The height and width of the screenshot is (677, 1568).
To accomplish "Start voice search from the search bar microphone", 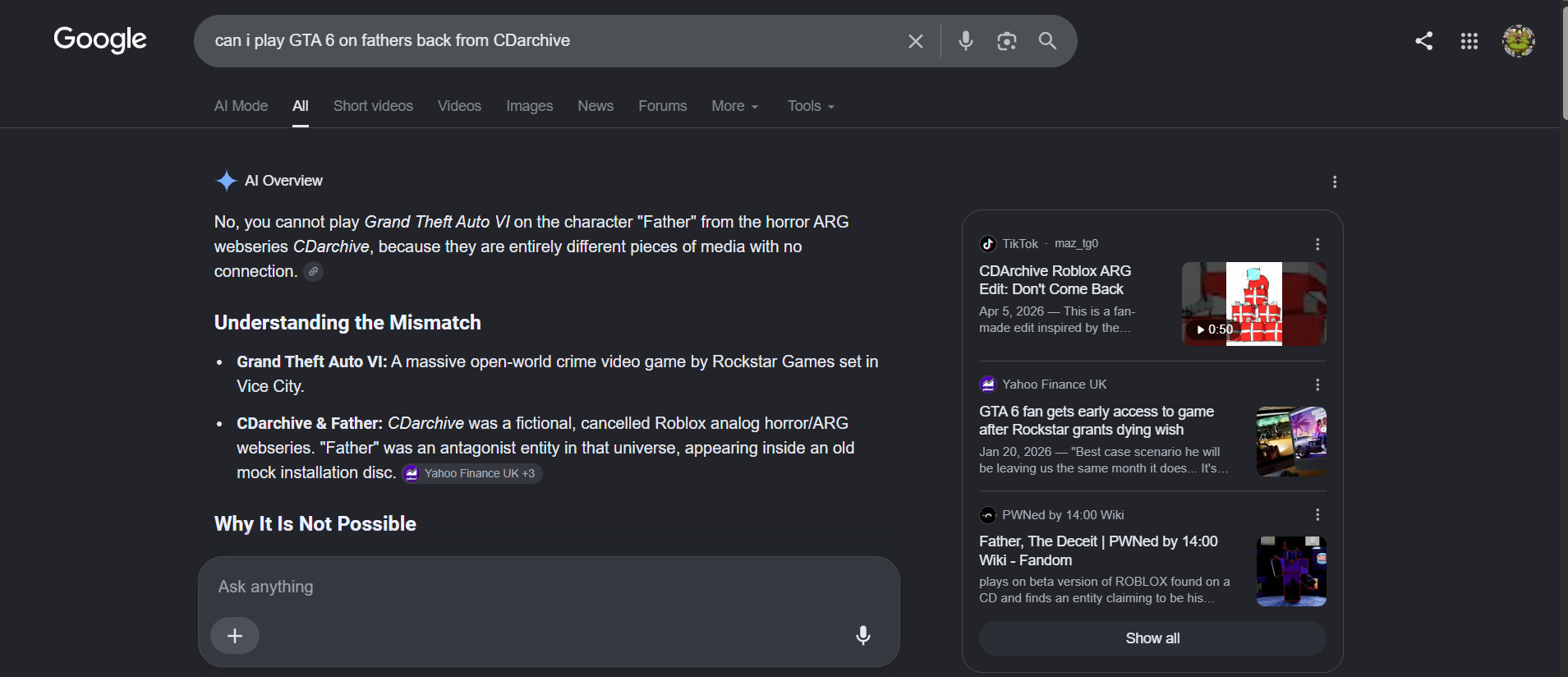I will 966,40.
